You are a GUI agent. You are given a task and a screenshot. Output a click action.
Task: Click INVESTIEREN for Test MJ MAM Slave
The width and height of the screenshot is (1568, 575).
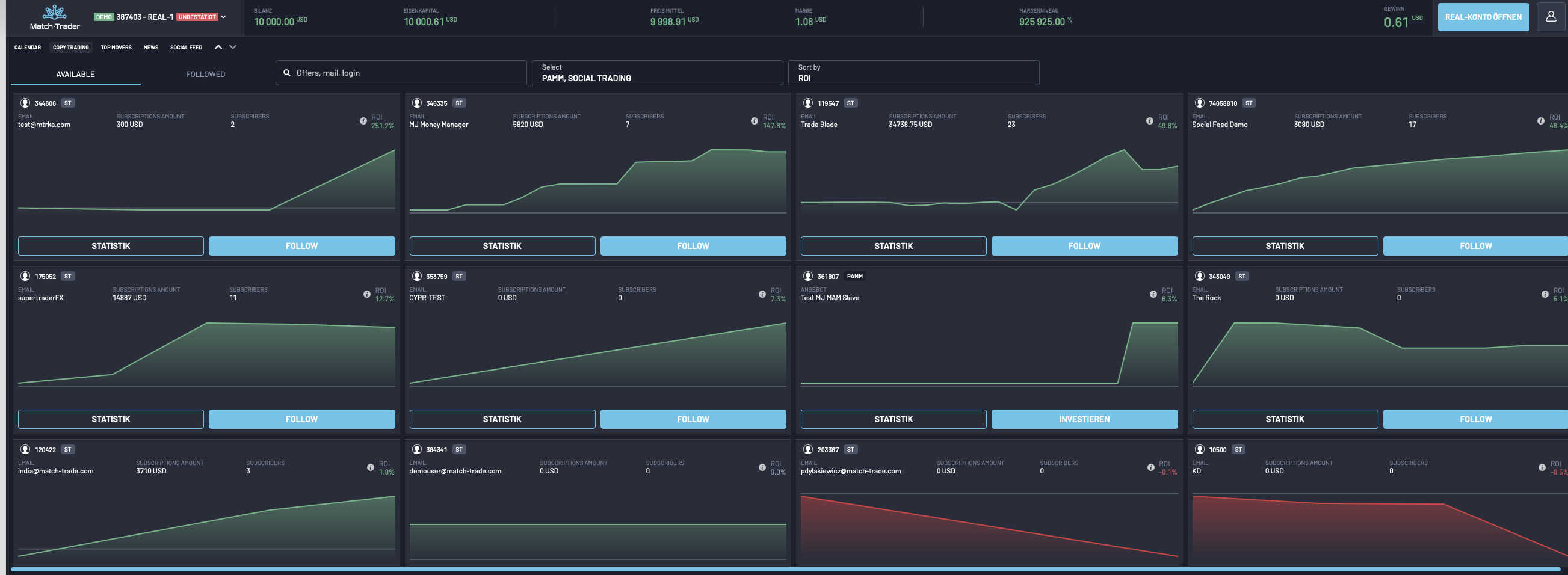pyautogui.click(x=1084, y=419)
